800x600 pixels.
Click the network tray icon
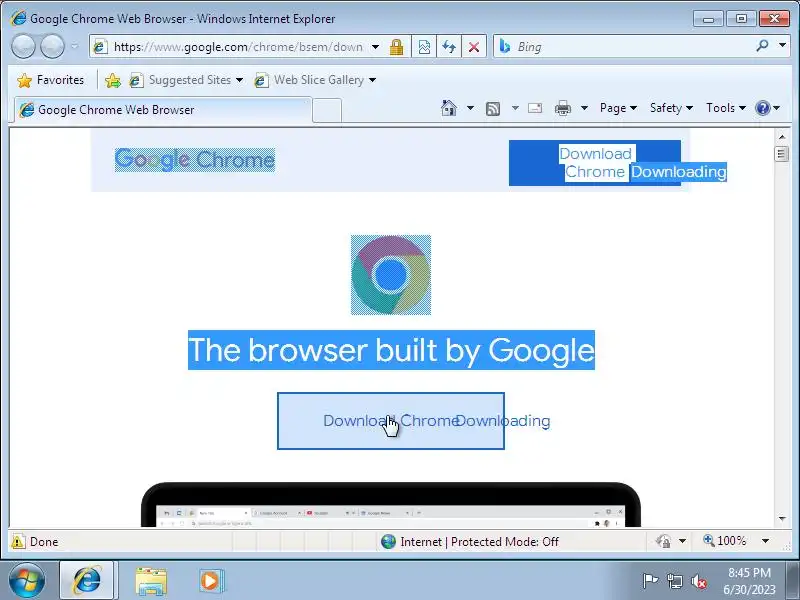tap(675, 581)
